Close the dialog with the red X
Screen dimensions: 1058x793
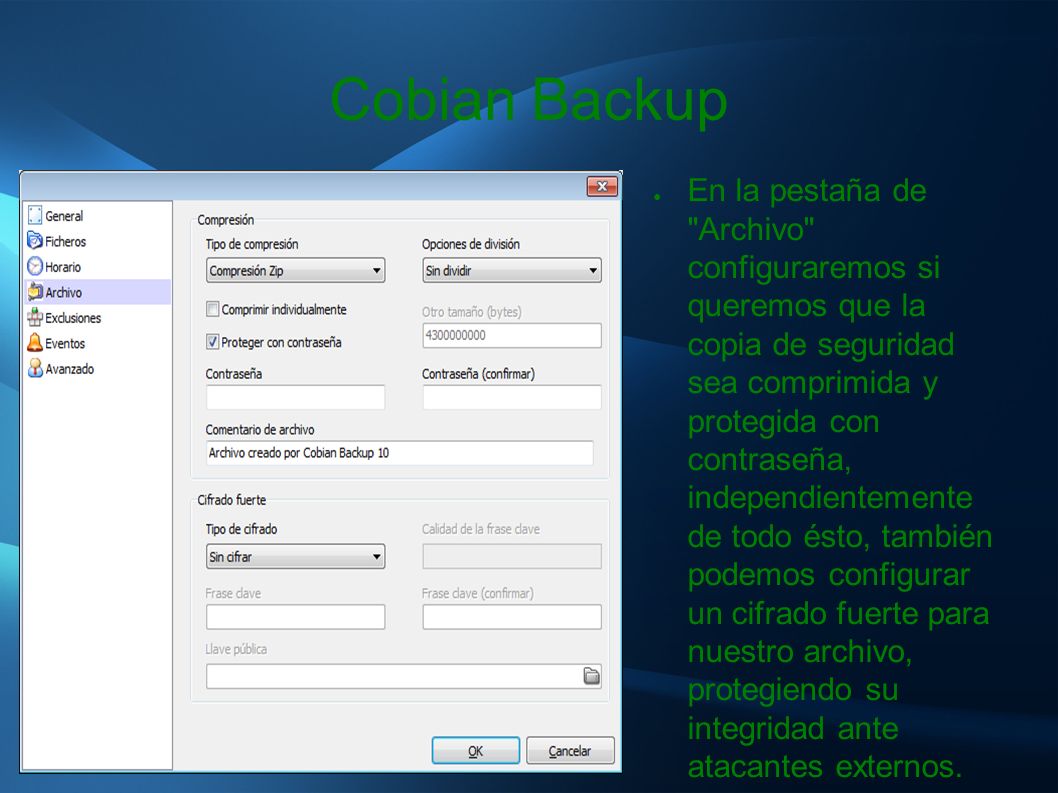pos(602,186)
